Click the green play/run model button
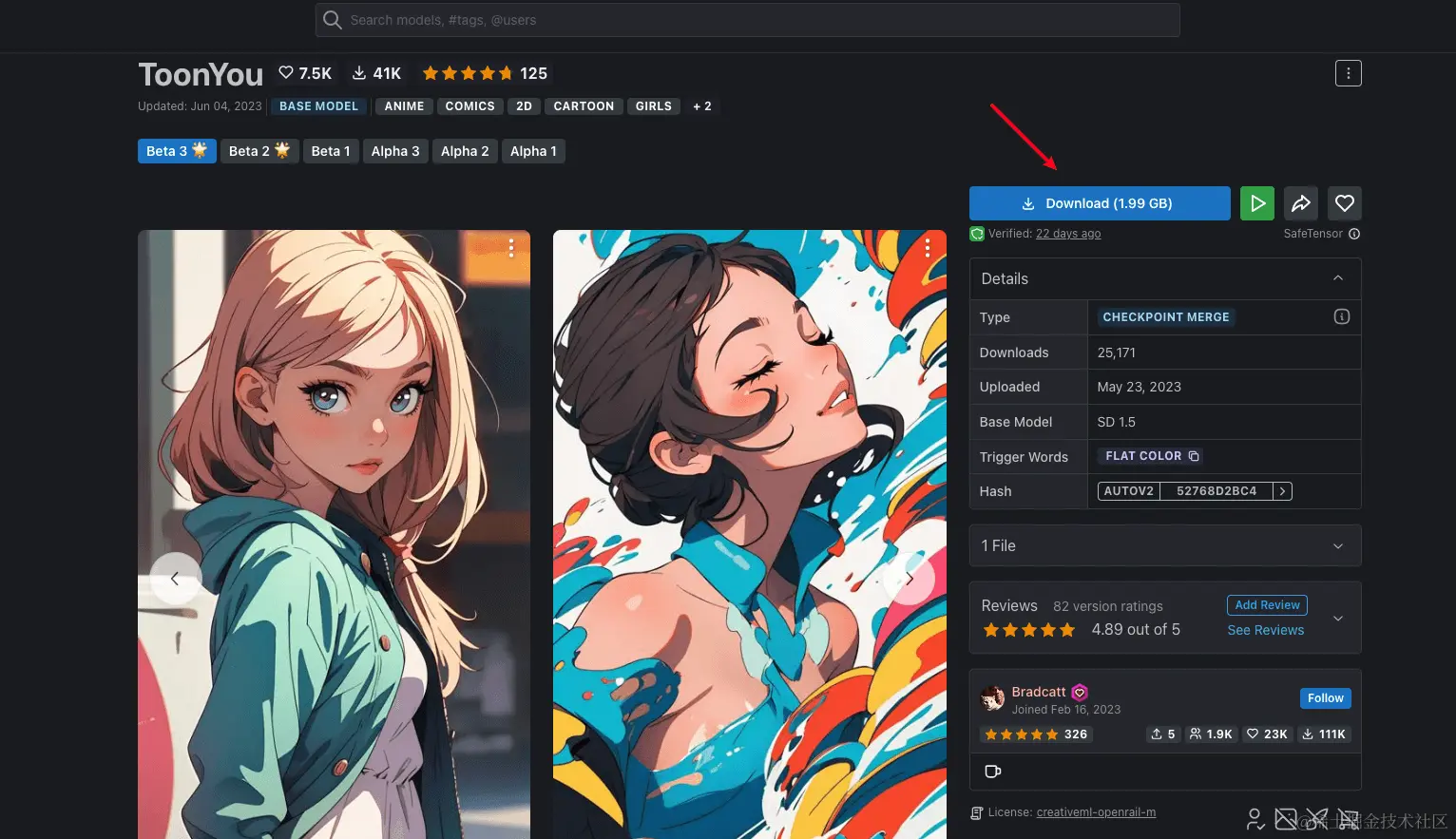The image size is (1456, 839). pos(1256,203)
